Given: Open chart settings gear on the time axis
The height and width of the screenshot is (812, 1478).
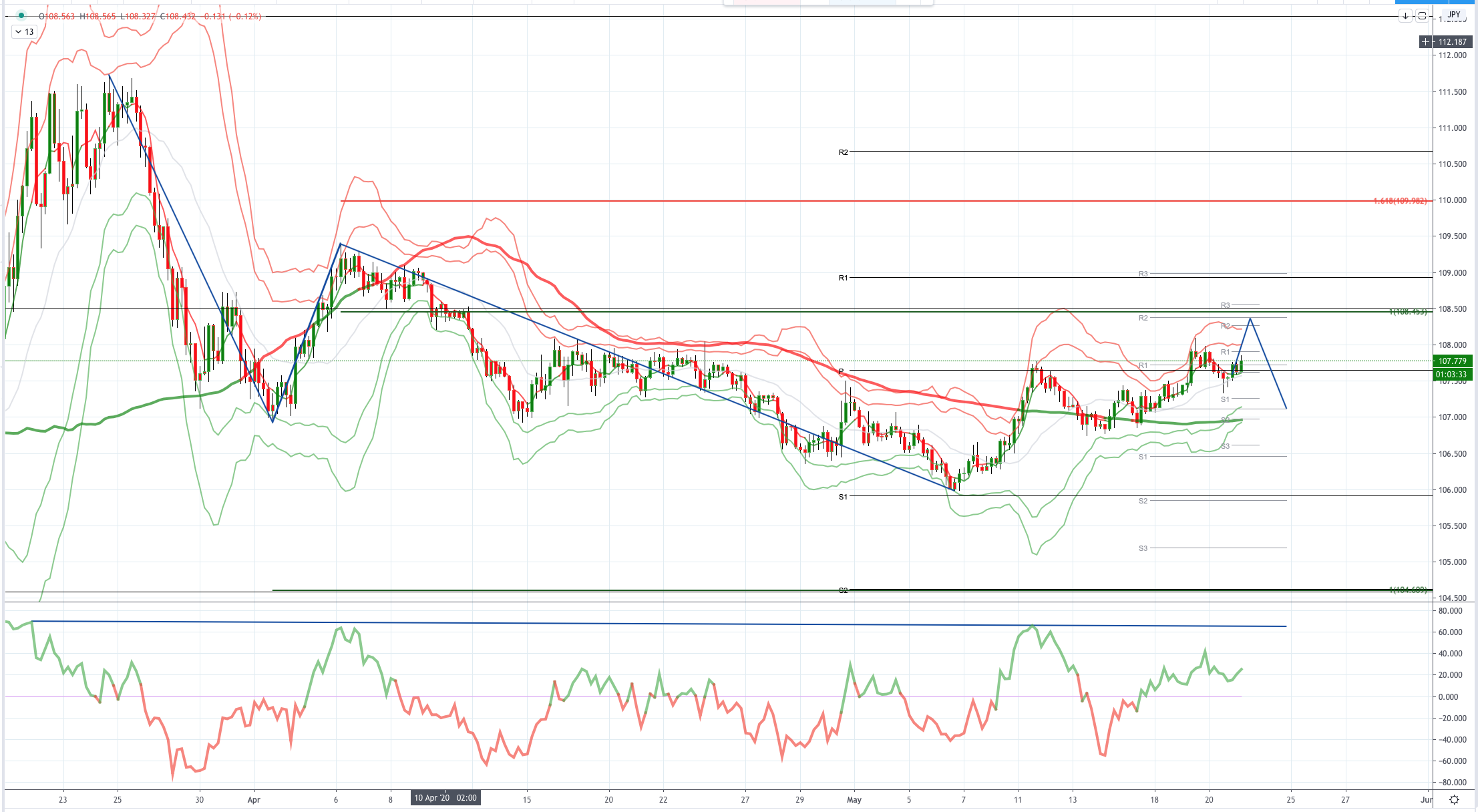Looking at the screenshot, I should (x=1454, y=799).
